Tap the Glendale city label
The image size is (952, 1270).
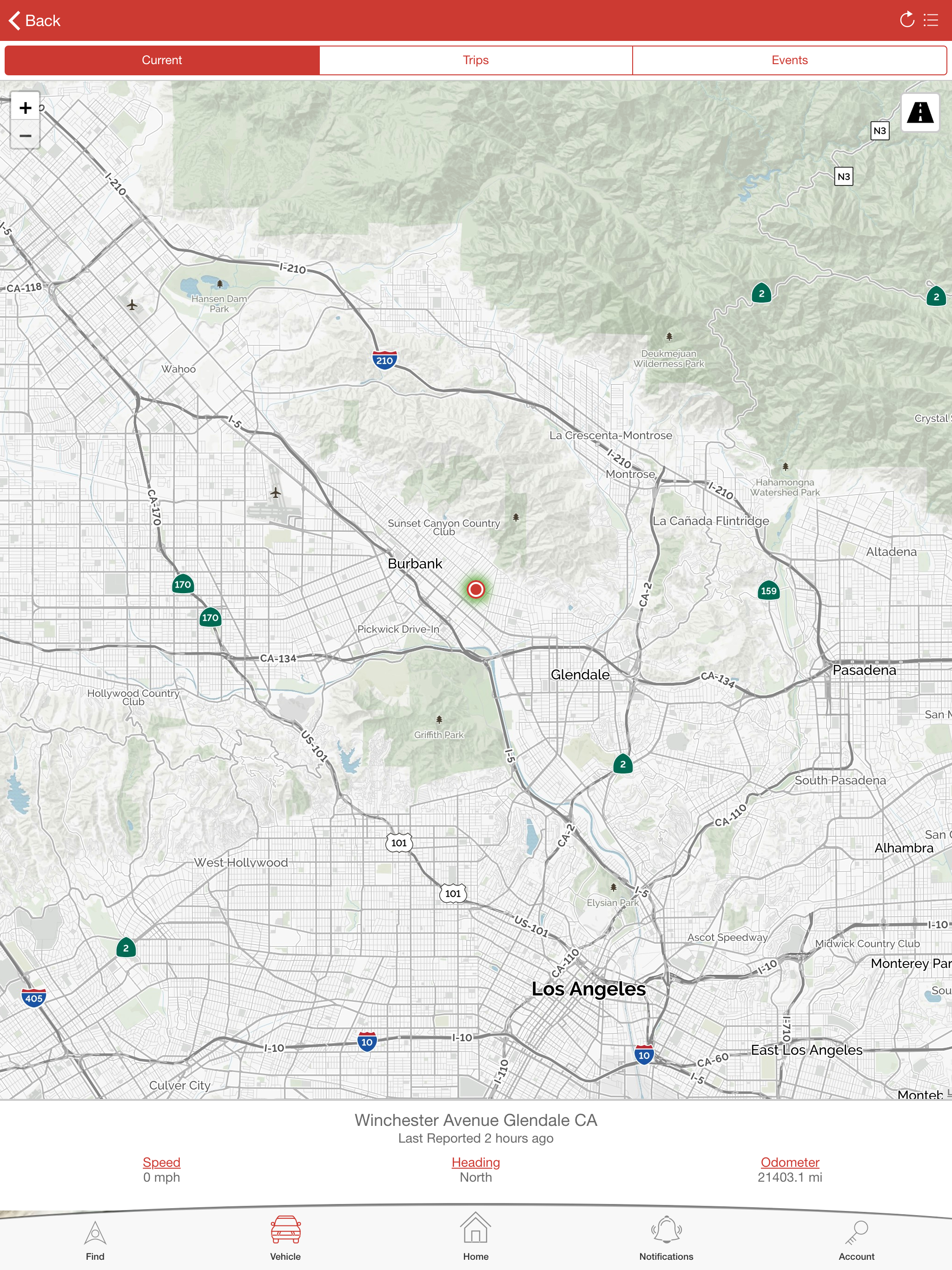580,674
